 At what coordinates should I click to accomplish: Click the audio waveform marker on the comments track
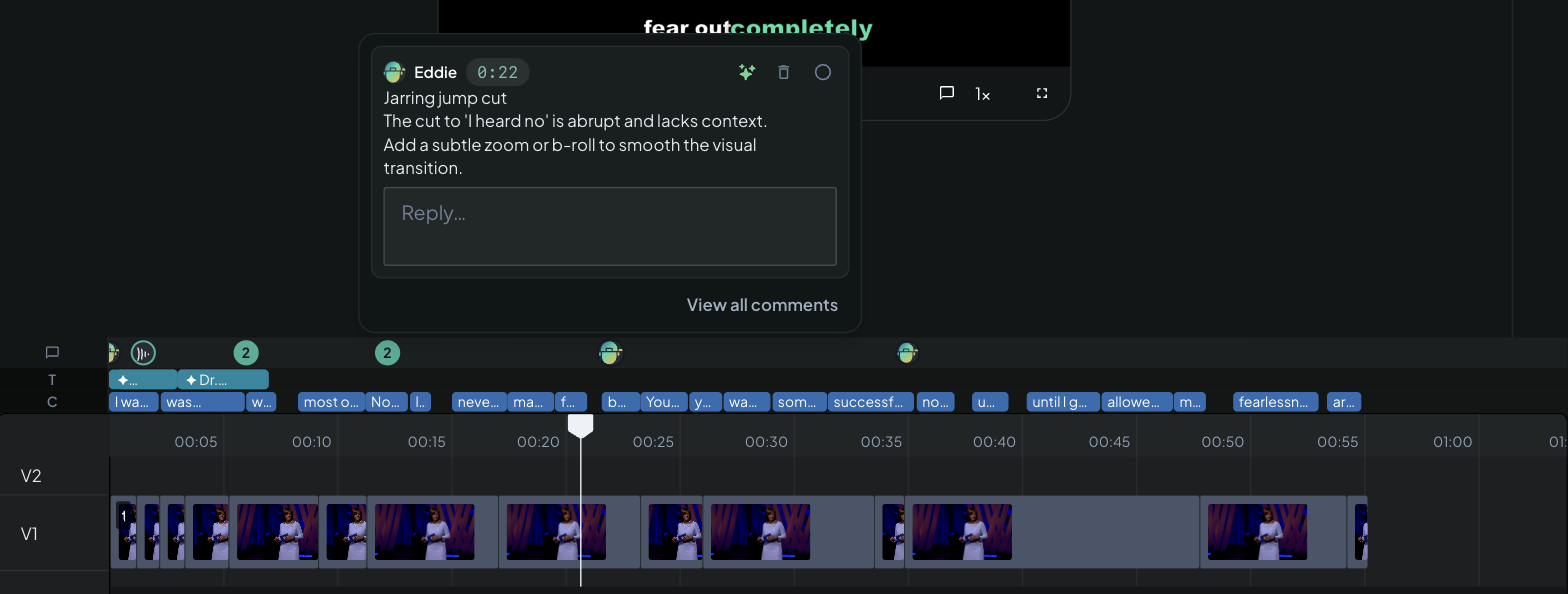pyautogui.click(x=144, y=352)
